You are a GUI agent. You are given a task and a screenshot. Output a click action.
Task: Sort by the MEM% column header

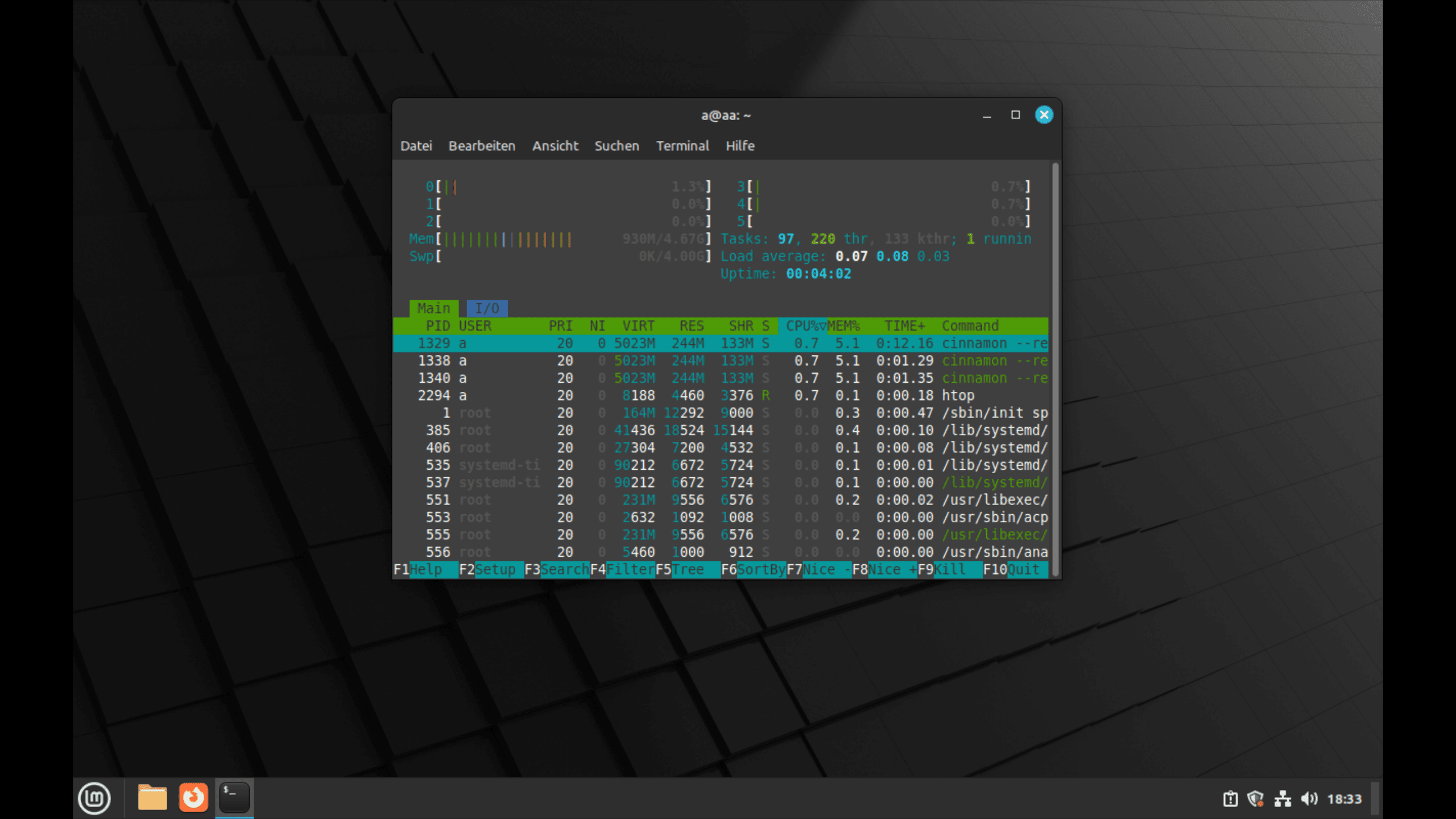tap(843, 326)
